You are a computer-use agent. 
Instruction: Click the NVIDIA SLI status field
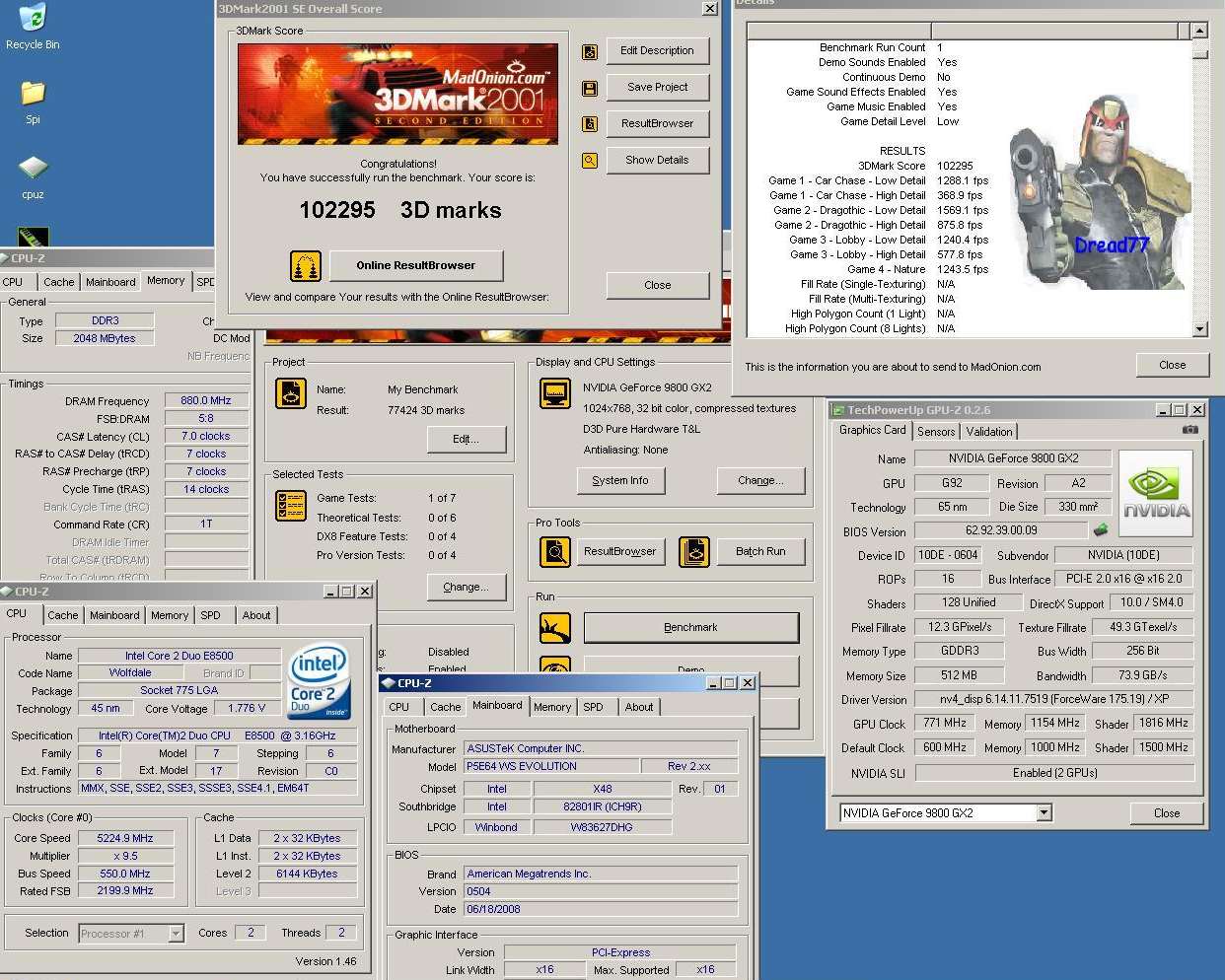[1054, 774]
